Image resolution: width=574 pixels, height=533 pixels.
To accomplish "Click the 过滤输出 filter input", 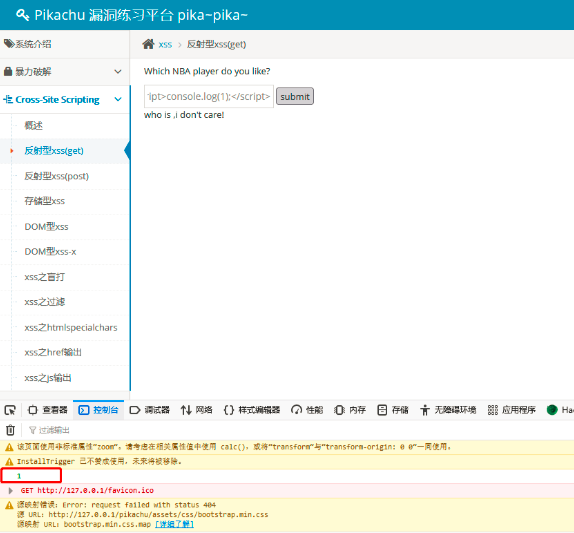I will point(54,430).
